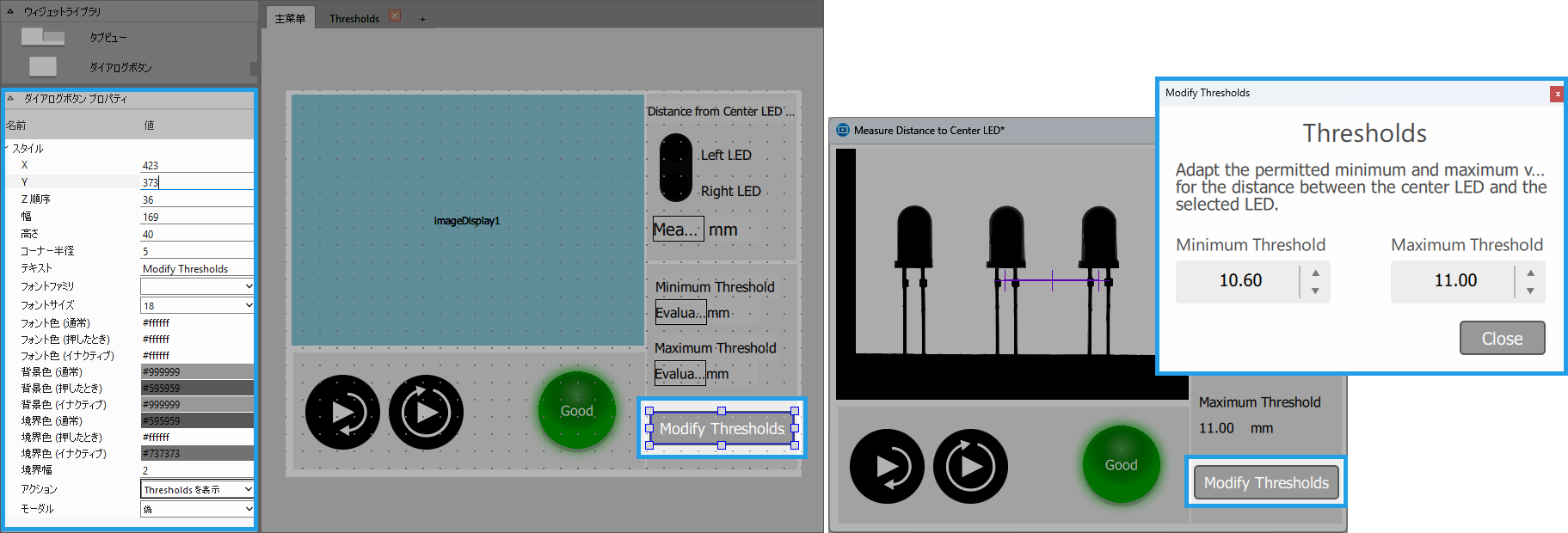1568x533 pixels.
Task: Toggle the Left LED / Right LED switch
Action: [676, 168]
